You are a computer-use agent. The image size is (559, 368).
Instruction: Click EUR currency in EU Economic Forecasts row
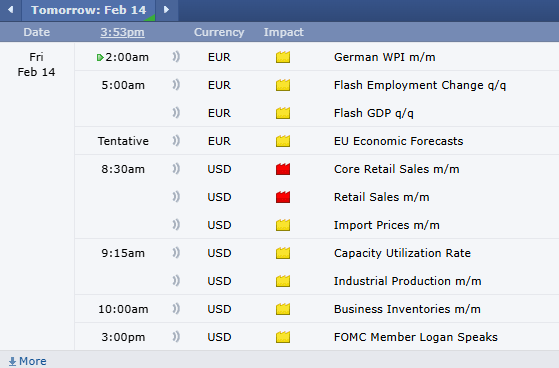[x=219, y=141]
